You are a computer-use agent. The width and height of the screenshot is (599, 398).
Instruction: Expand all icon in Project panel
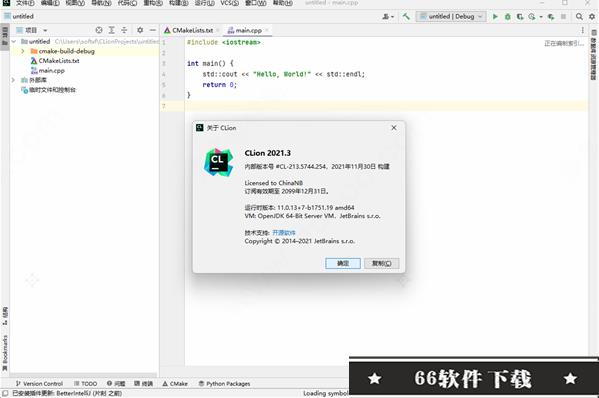tap(112, 30)
